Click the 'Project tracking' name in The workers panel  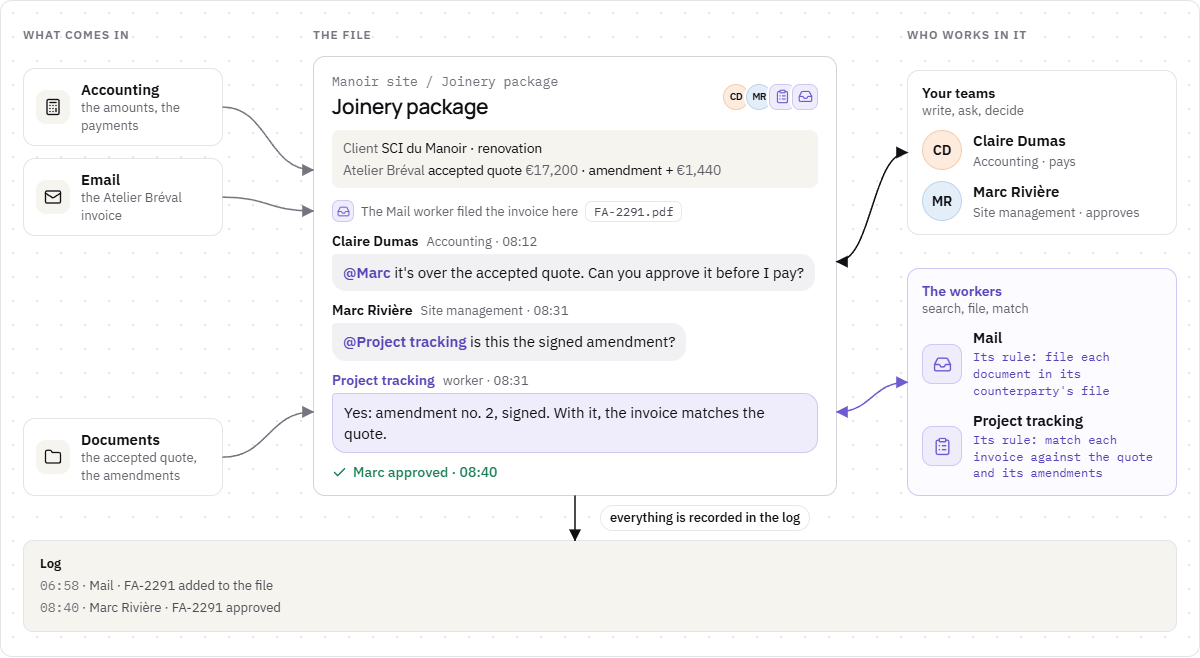pos(1028,421)
